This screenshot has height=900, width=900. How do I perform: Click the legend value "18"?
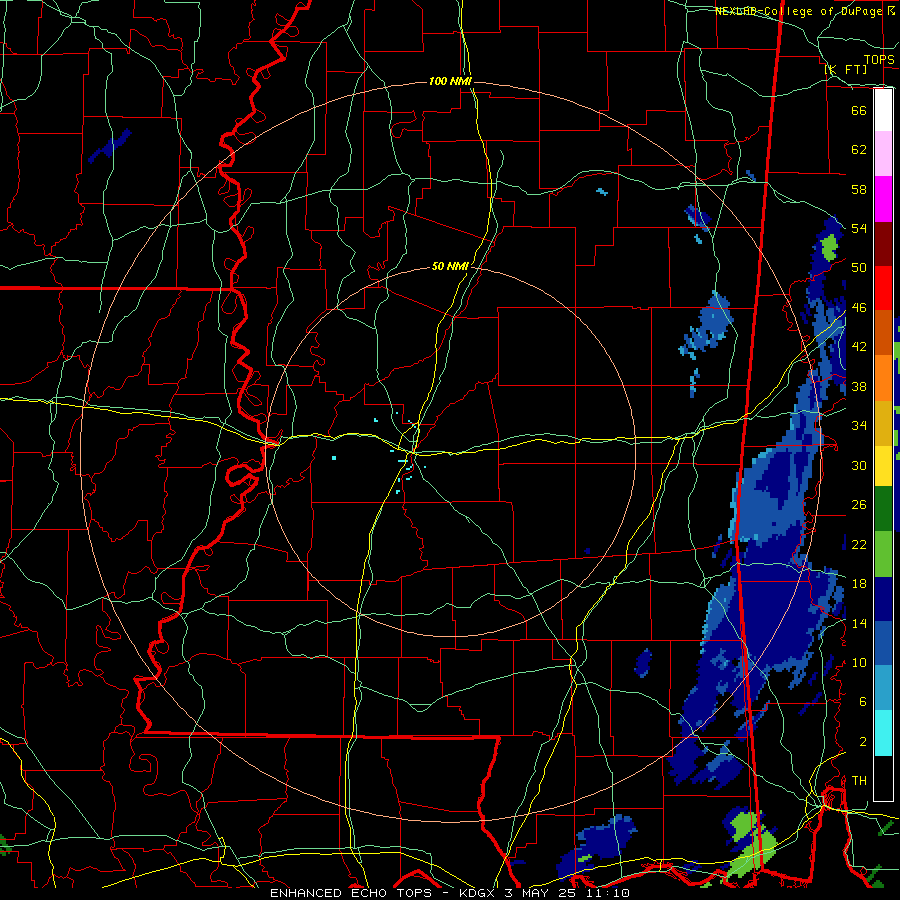pos(859,584)
